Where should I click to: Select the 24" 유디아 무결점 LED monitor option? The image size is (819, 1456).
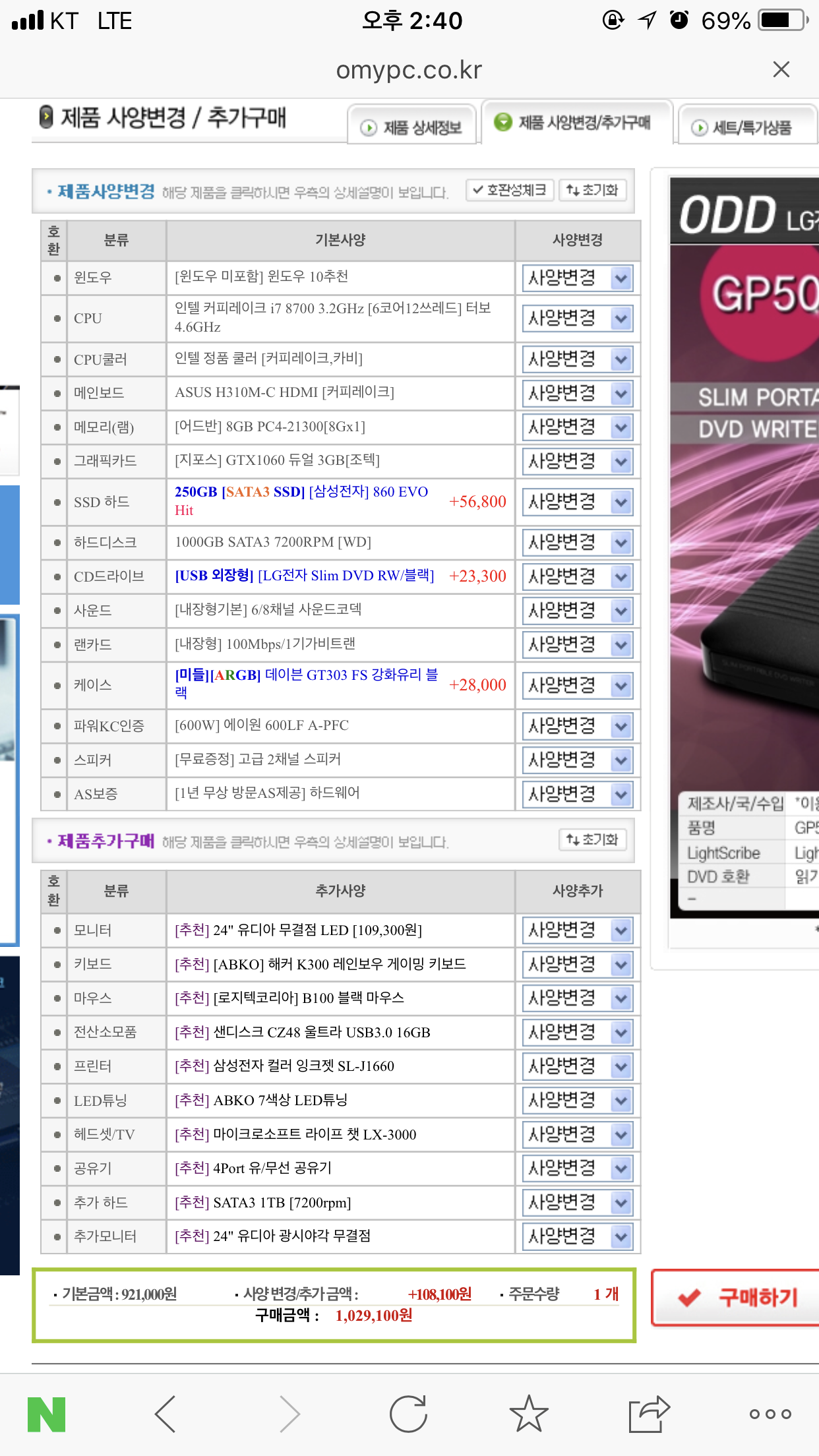tap(298, 930)
